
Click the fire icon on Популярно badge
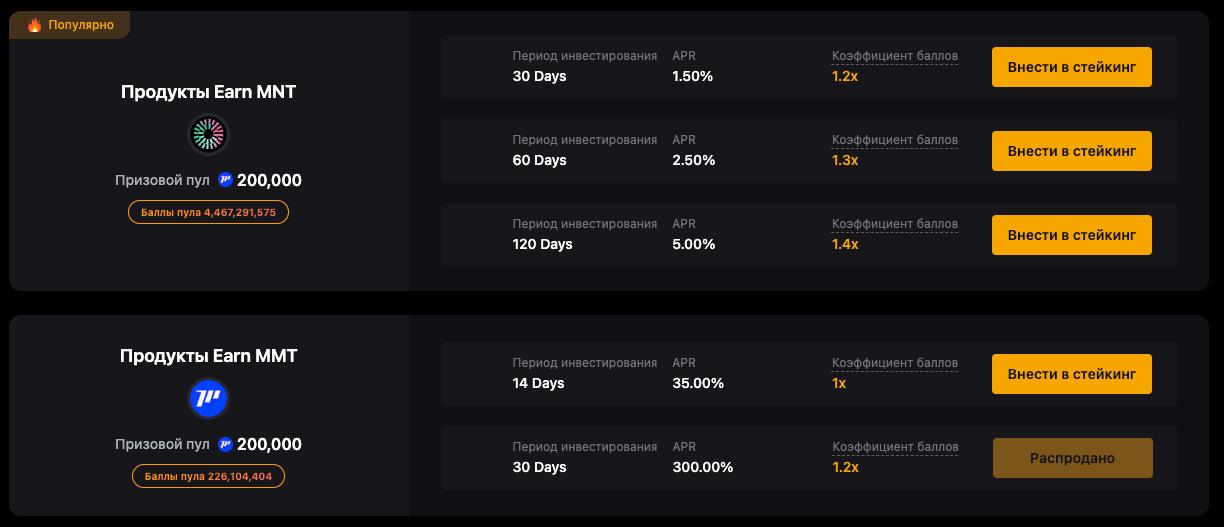[35, 25]
